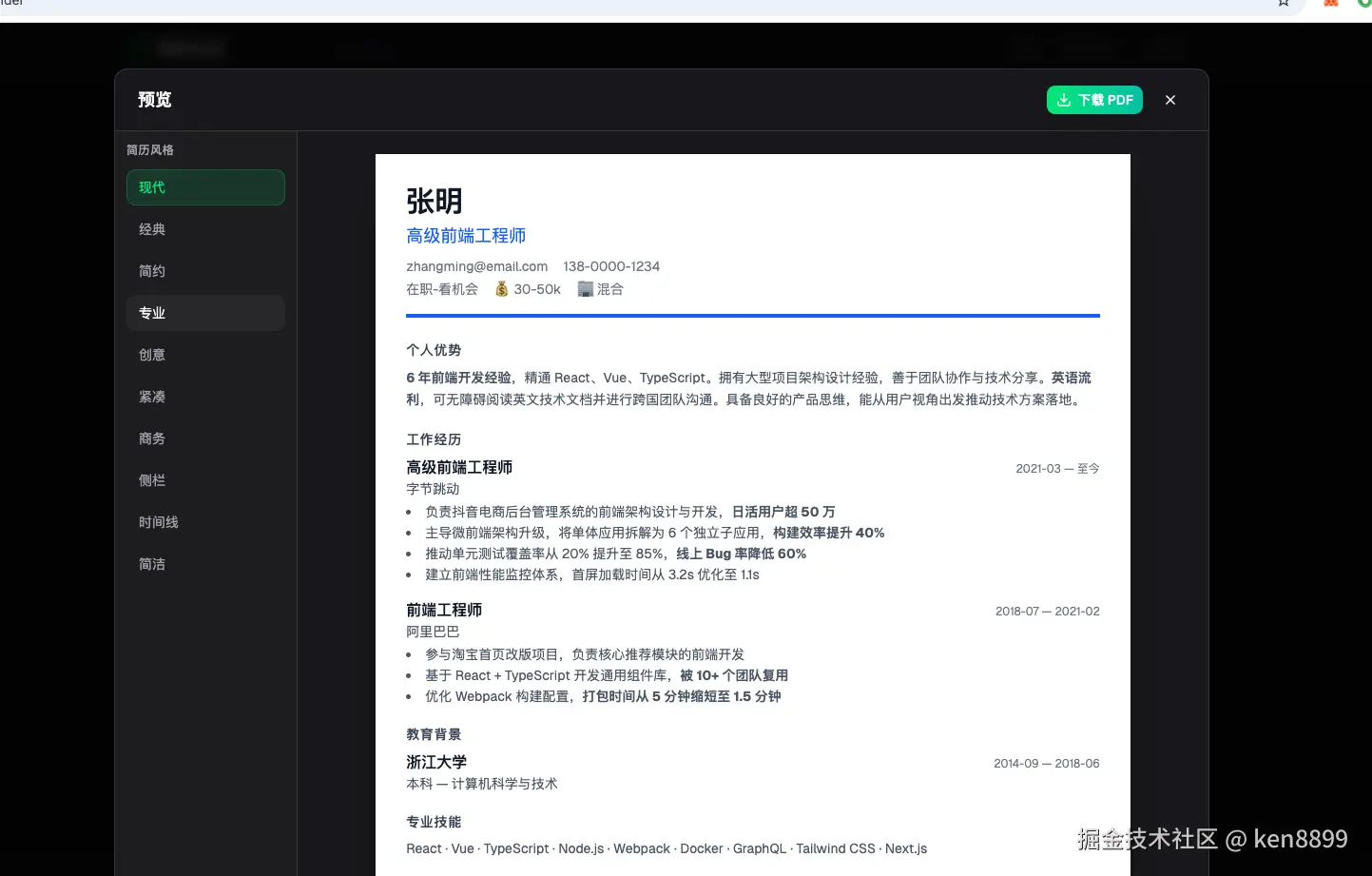Viewport: 1372px width, 876px height.
Task: Click the salary range 30-50k
Action: click(537, 289)
